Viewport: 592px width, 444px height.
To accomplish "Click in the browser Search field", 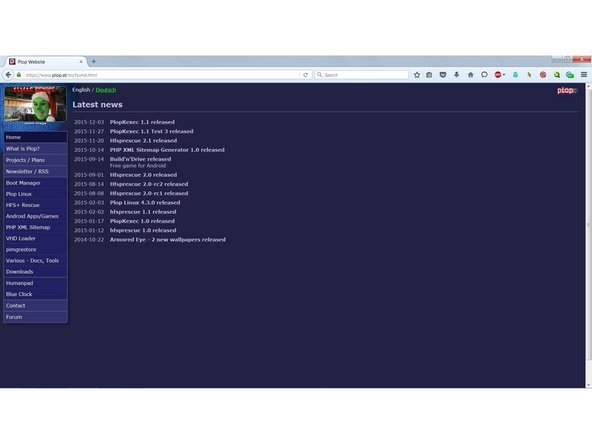I will [362, 75].
